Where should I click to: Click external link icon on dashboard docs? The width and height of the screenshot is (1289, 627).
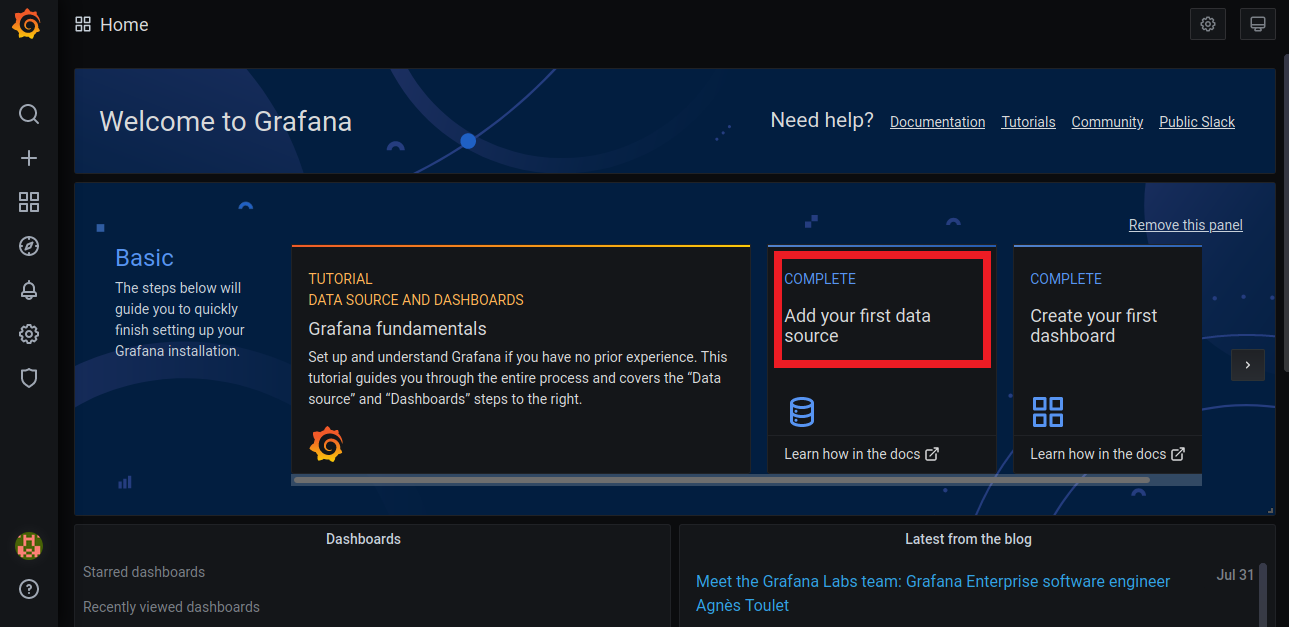pos(1178,454)
